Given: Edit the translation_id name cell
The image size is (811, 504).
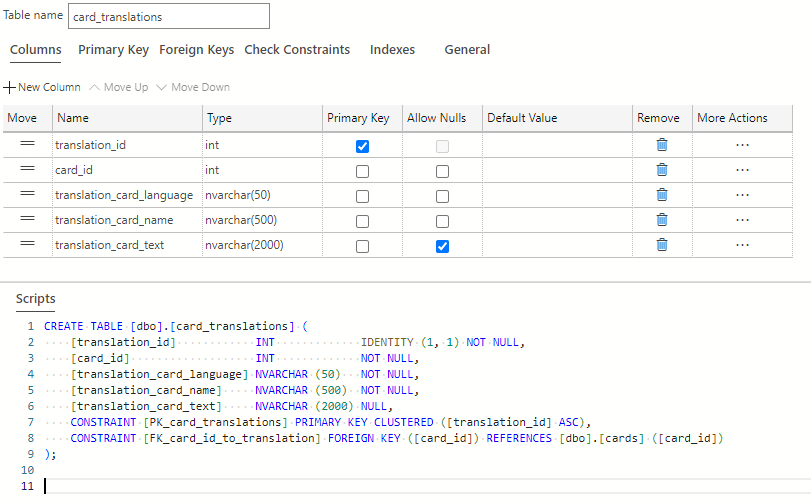Looking at the screenshot, I should pos(127,145).
